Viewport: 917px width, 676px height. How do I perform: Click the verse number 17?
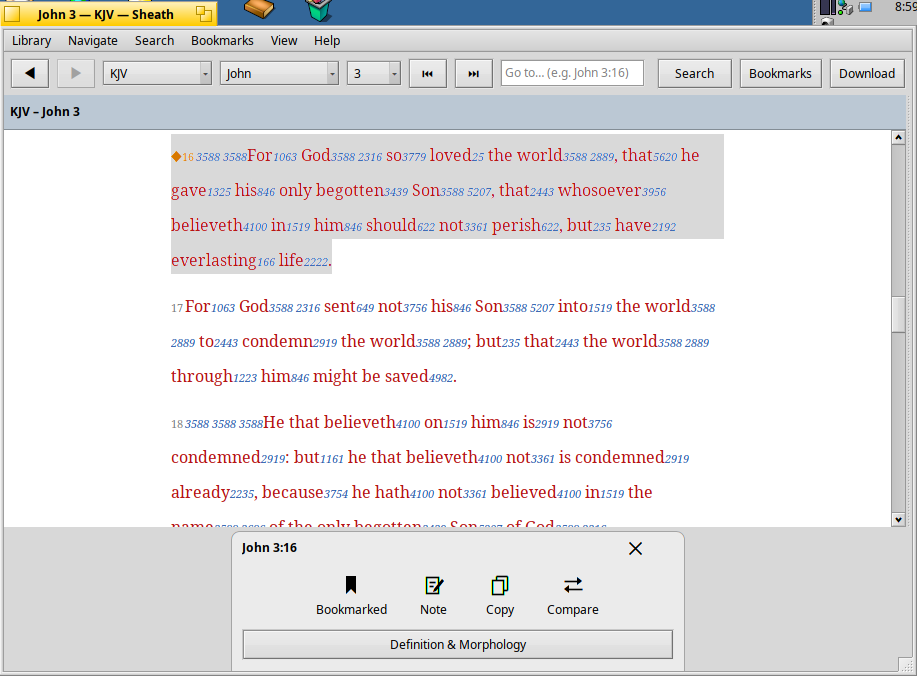pyautogui.click(x=177, y=308)
